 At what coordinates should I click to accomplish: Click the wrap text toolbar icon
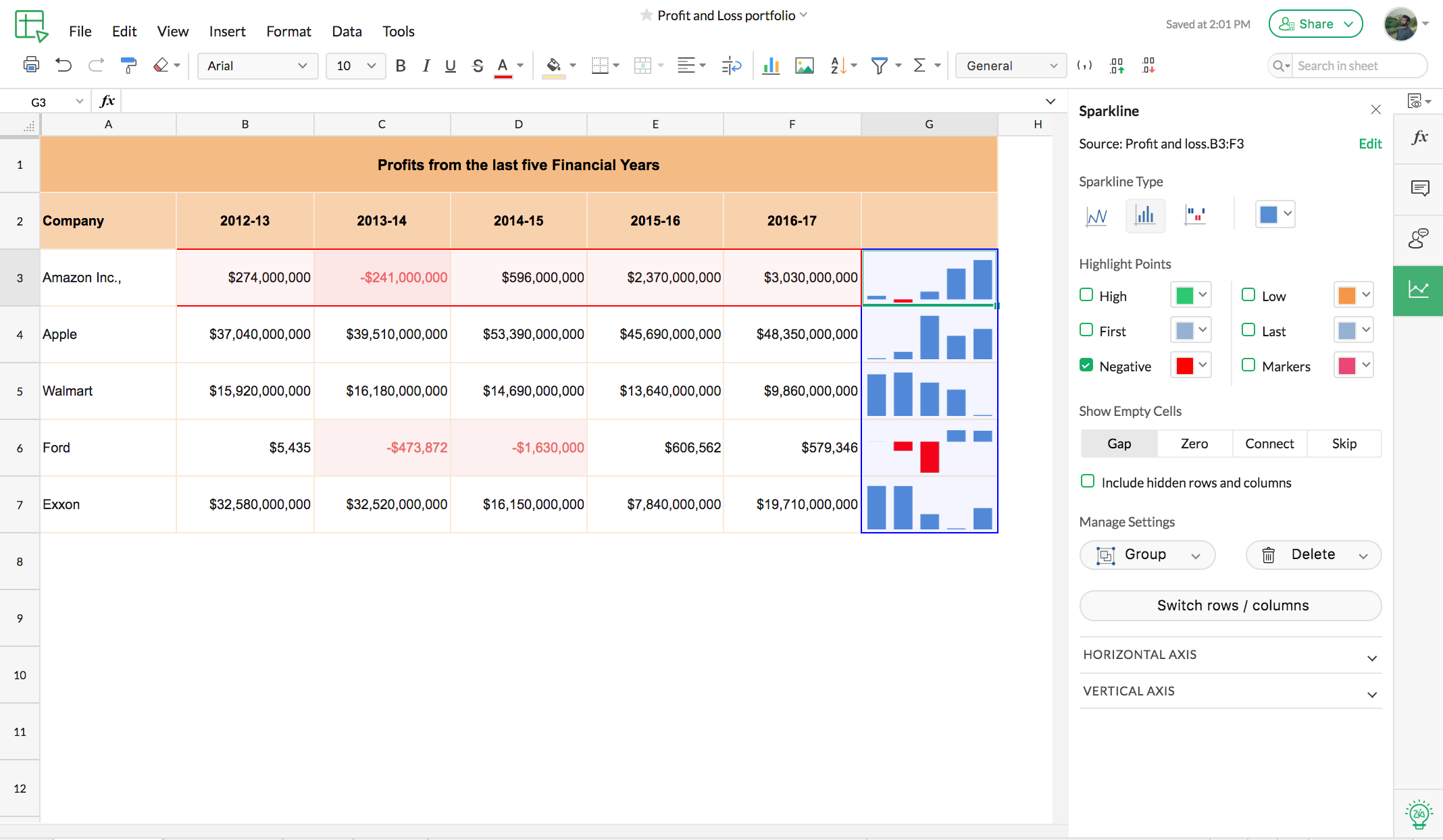click(731, 65)
